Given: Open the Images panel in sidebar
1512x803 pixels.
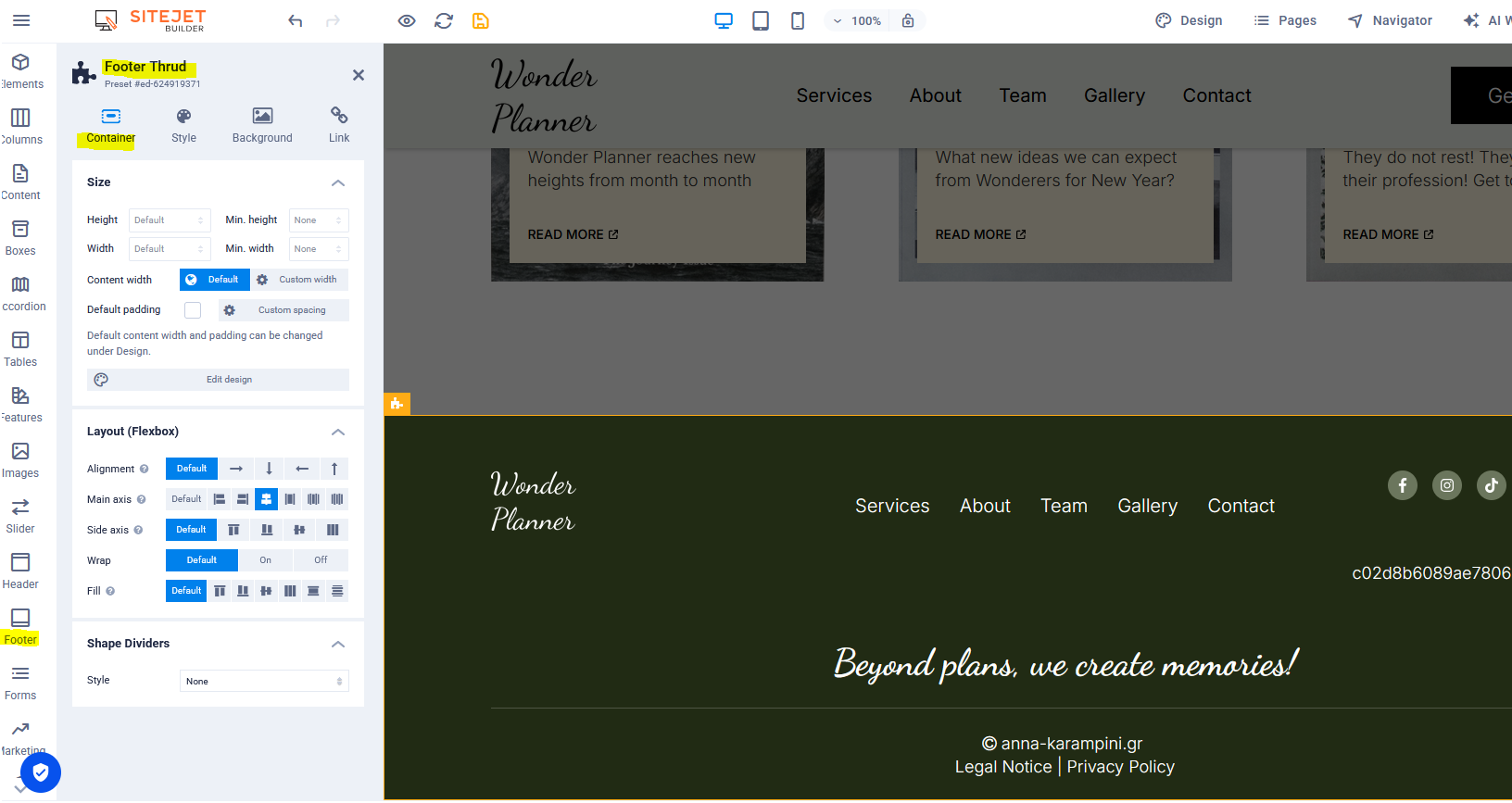Looking at the screenshot, I should 20,459.
